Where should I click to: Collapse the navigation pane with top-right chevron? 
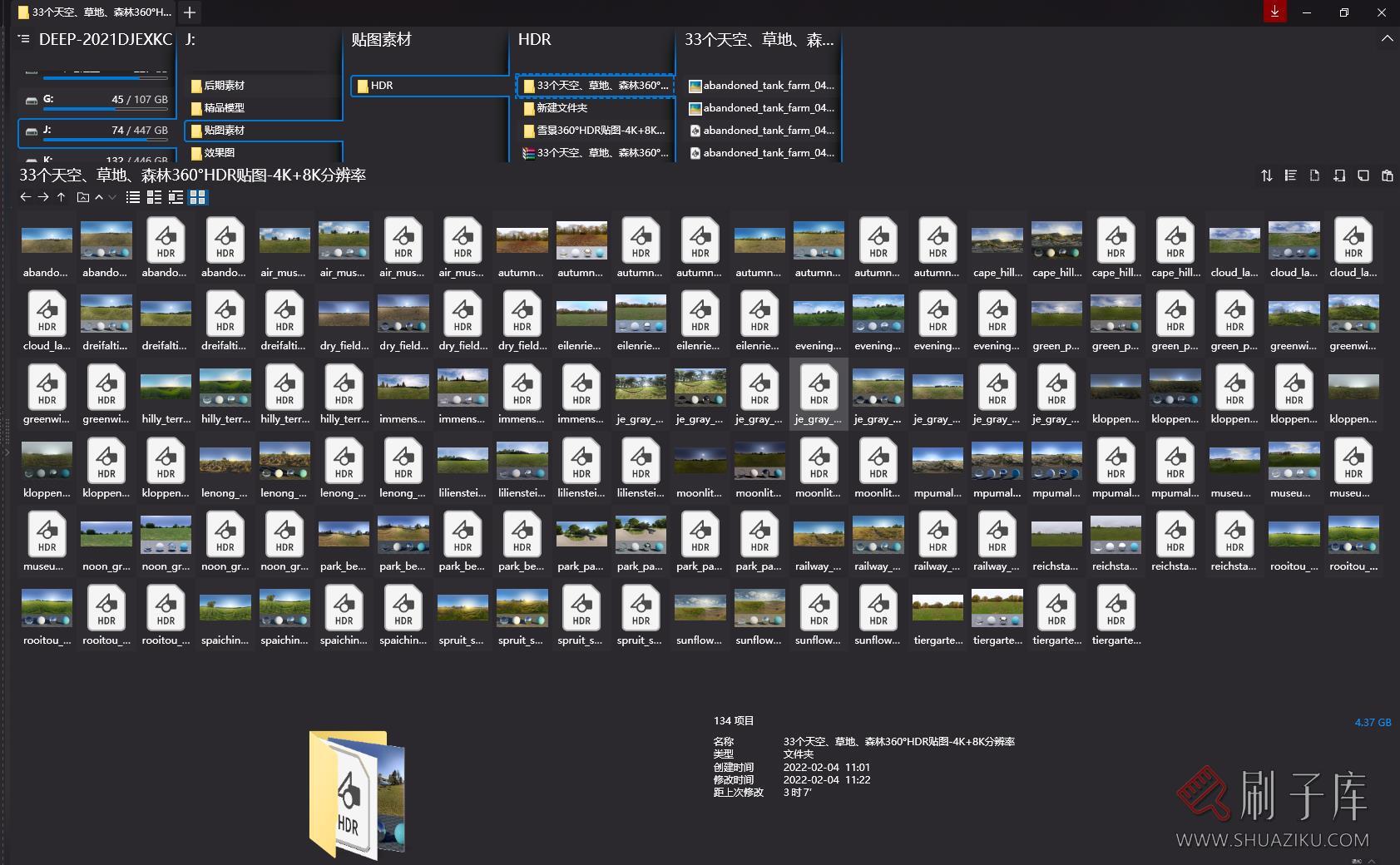click(x=1387, y=39)
